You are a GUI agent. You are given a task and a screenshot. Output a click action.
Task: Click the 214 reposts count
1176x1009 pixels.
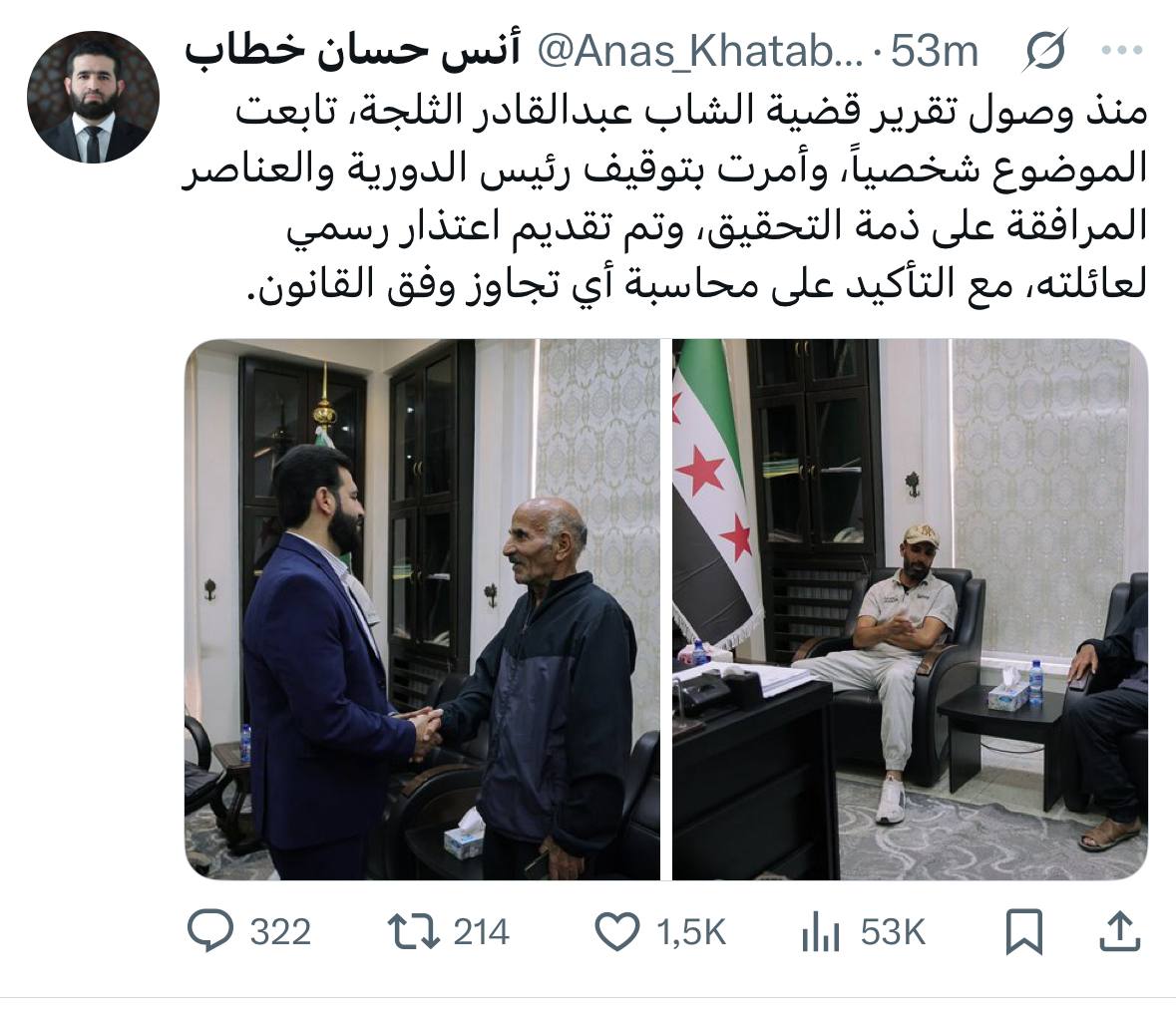[481, 932]
